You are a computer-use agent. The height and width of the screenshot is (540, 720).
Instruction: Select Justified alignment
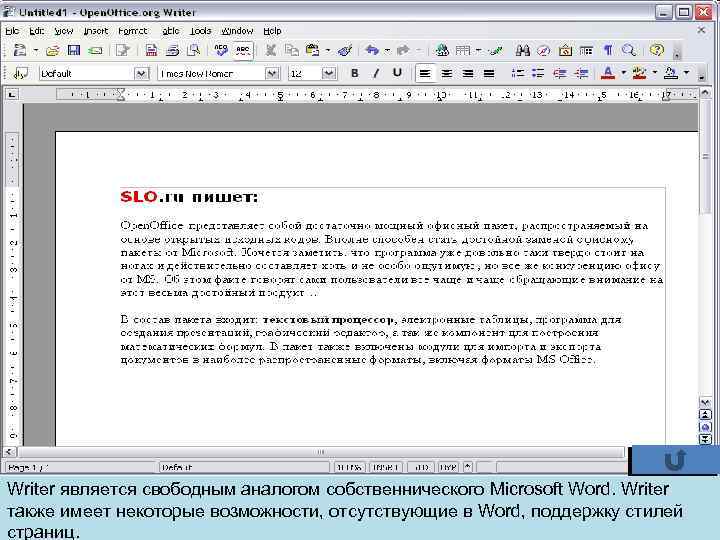pos(489,73)
